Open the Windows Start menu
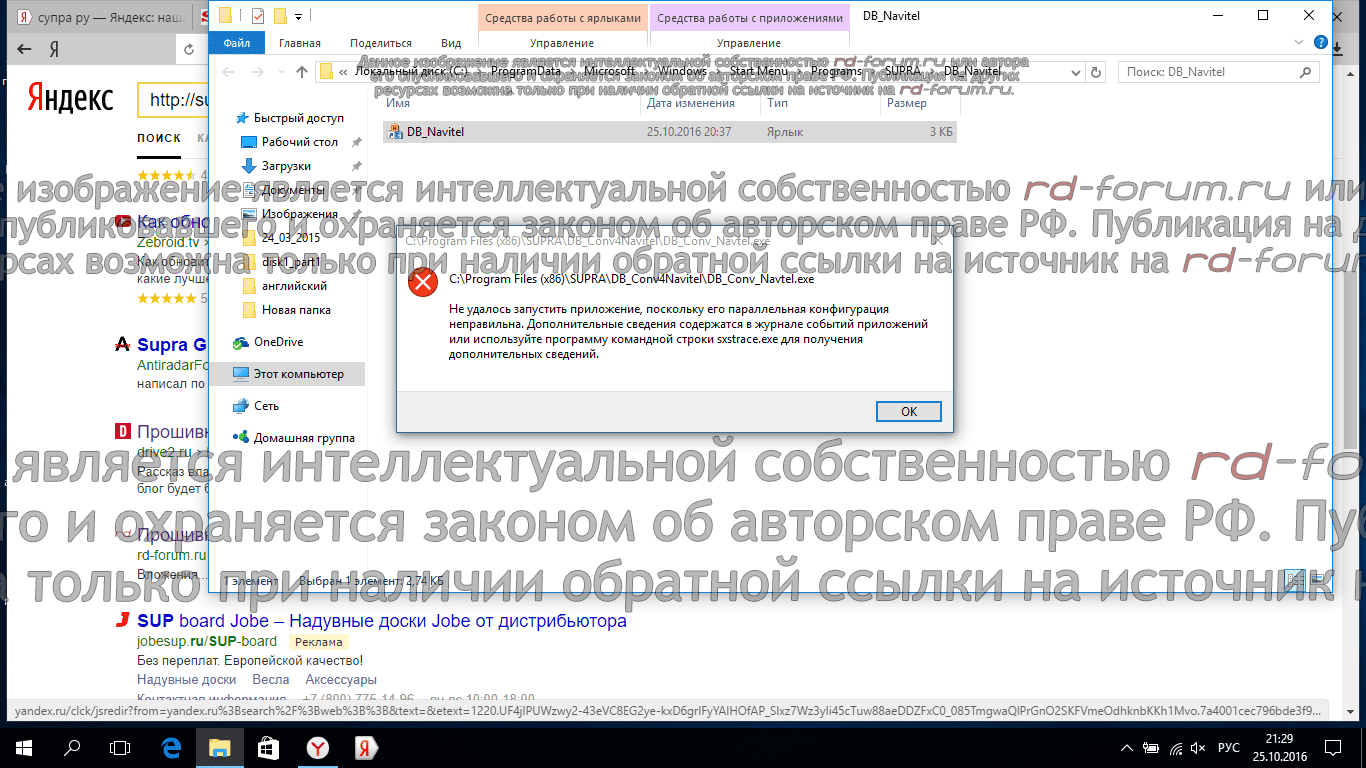 pyautogui.click(x=23, y=747)
